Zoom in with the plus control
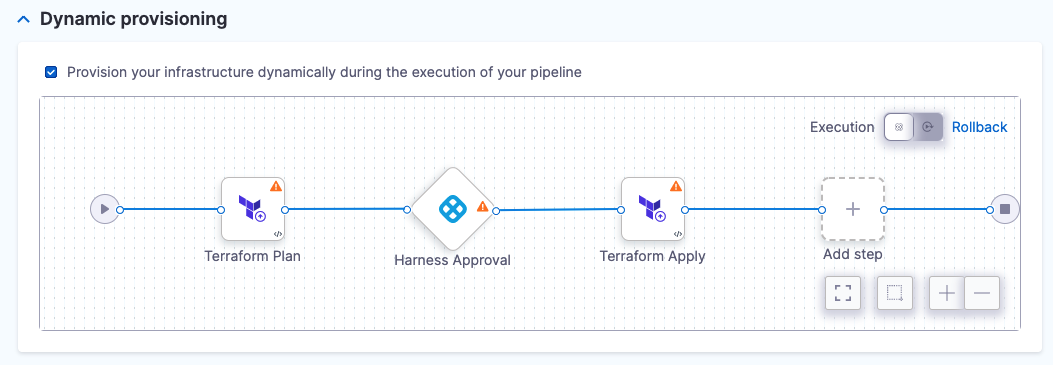Screen dimensions: 1053x365 coord(947,293)
